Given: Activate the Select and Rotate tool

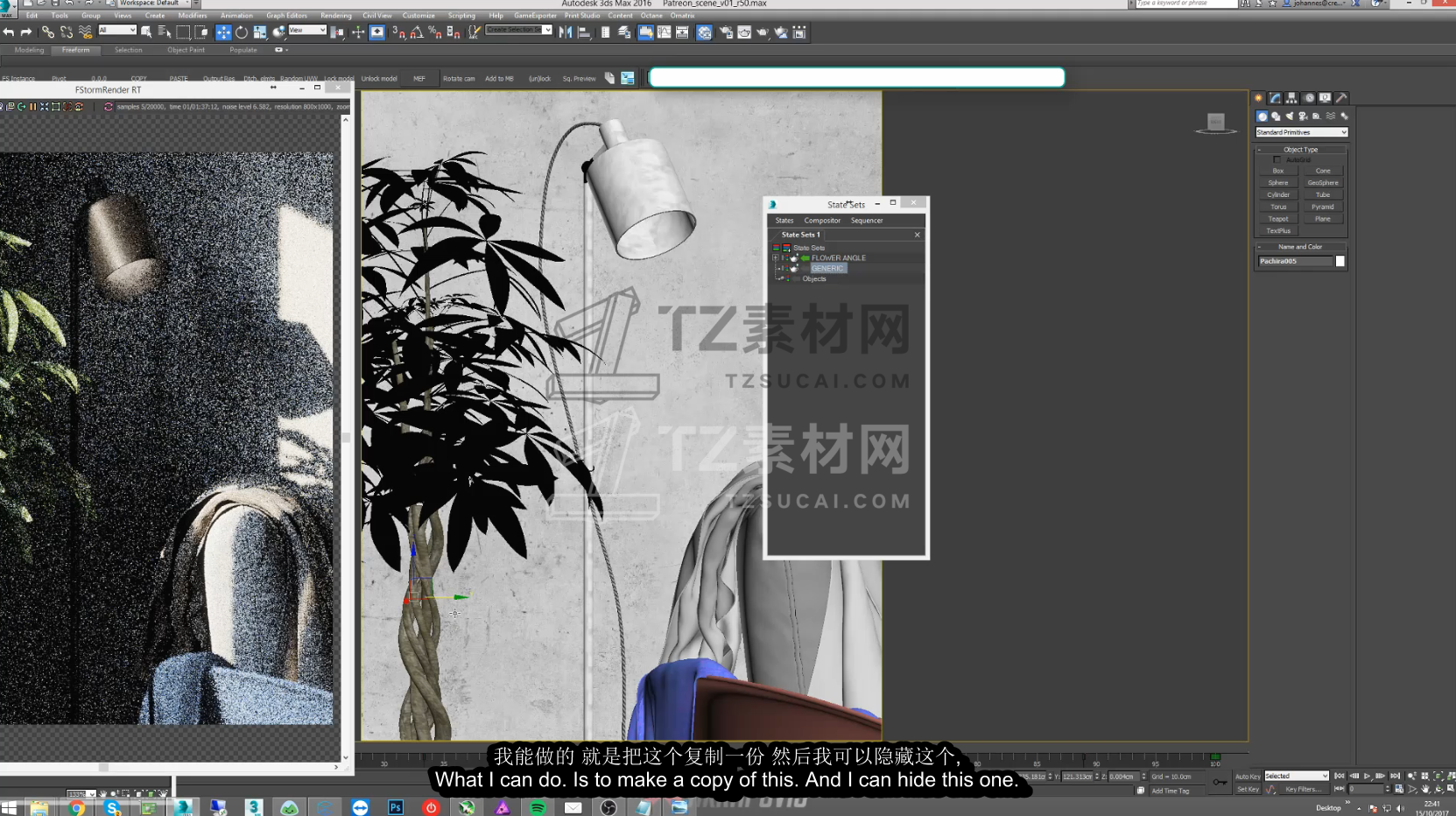Looking at the screenshot, I should pos(242,32).
